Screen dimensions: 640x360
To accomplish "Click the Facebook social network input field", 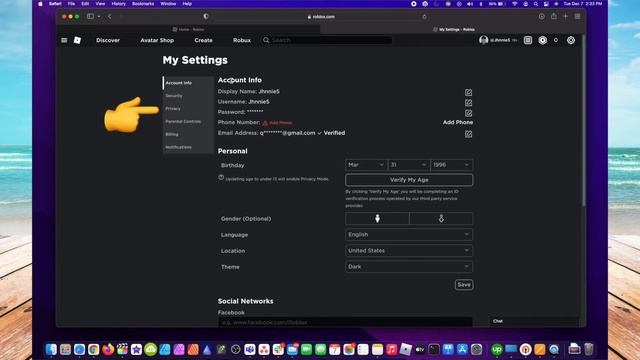I will click(x=345, y=322).
